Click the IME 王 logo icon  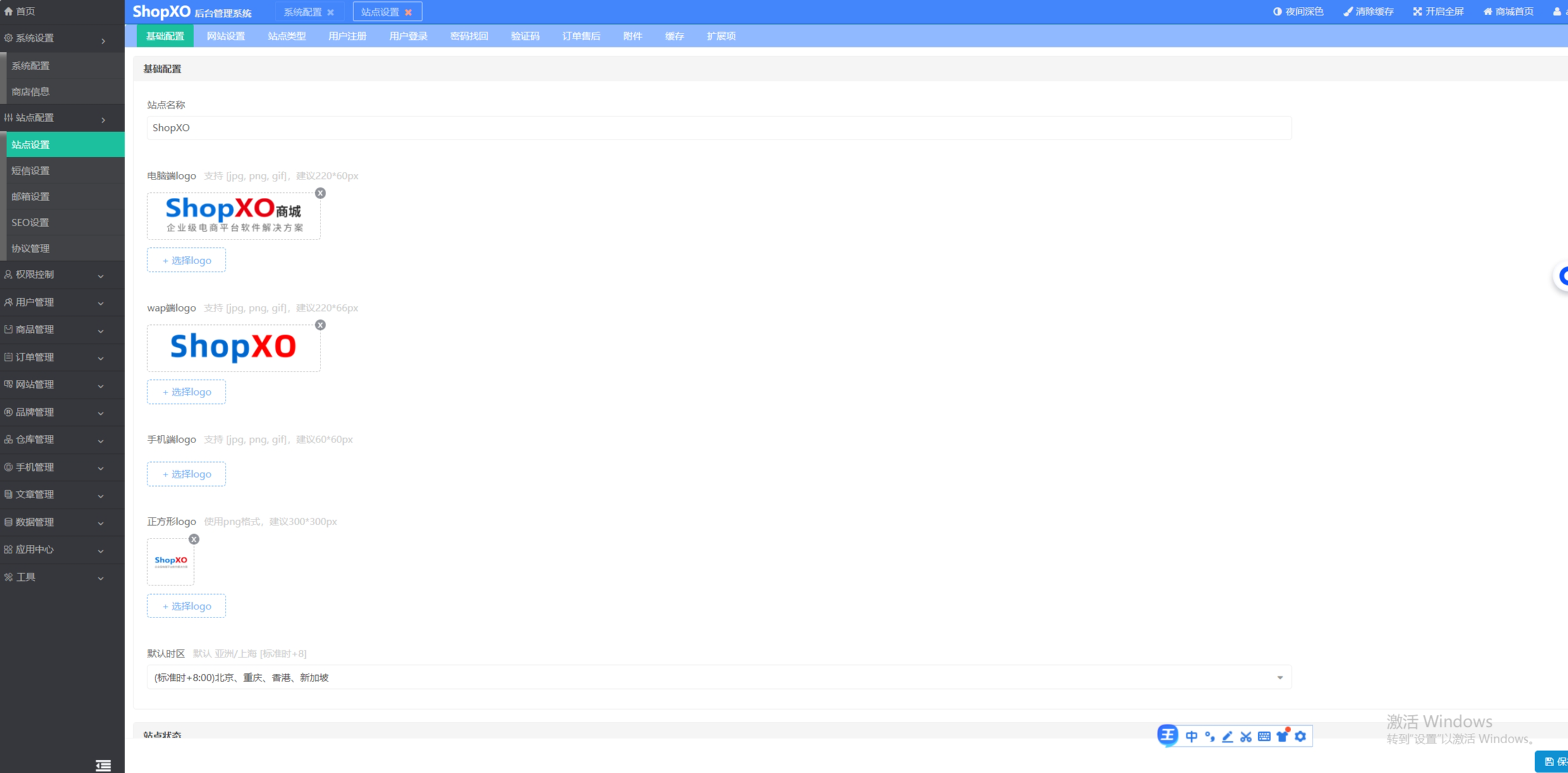[x=1167, y=735]
